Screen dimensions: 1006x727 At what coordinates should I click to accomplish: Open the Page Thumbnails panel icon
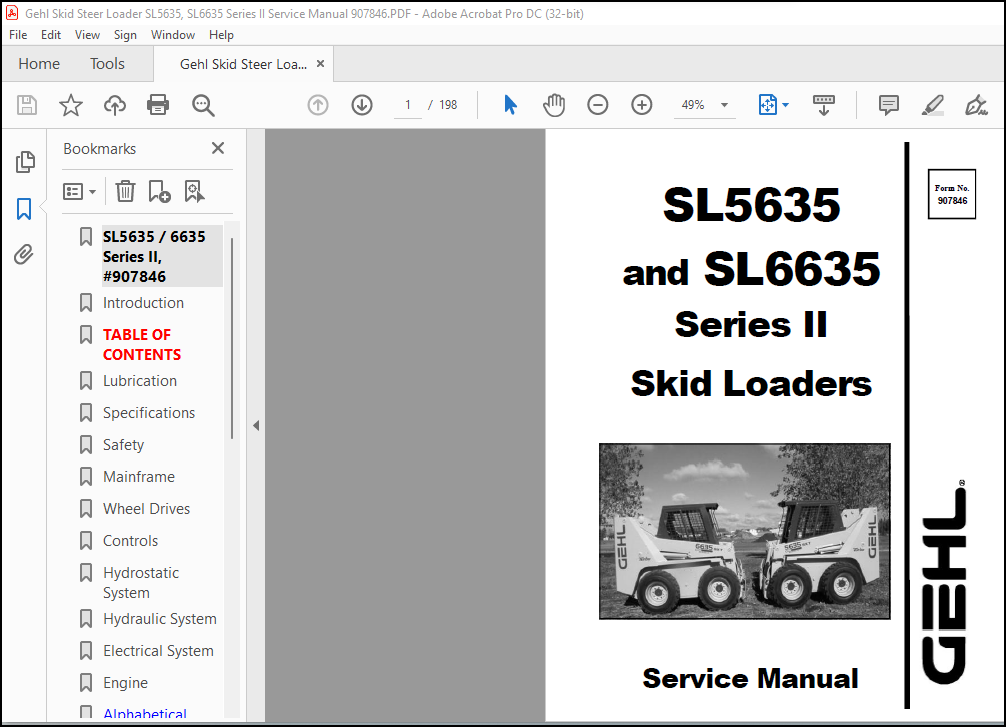point(25,162)
